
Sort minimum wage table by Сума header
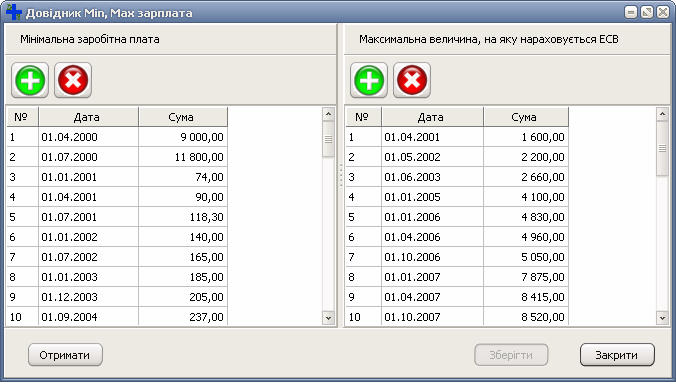183,117
